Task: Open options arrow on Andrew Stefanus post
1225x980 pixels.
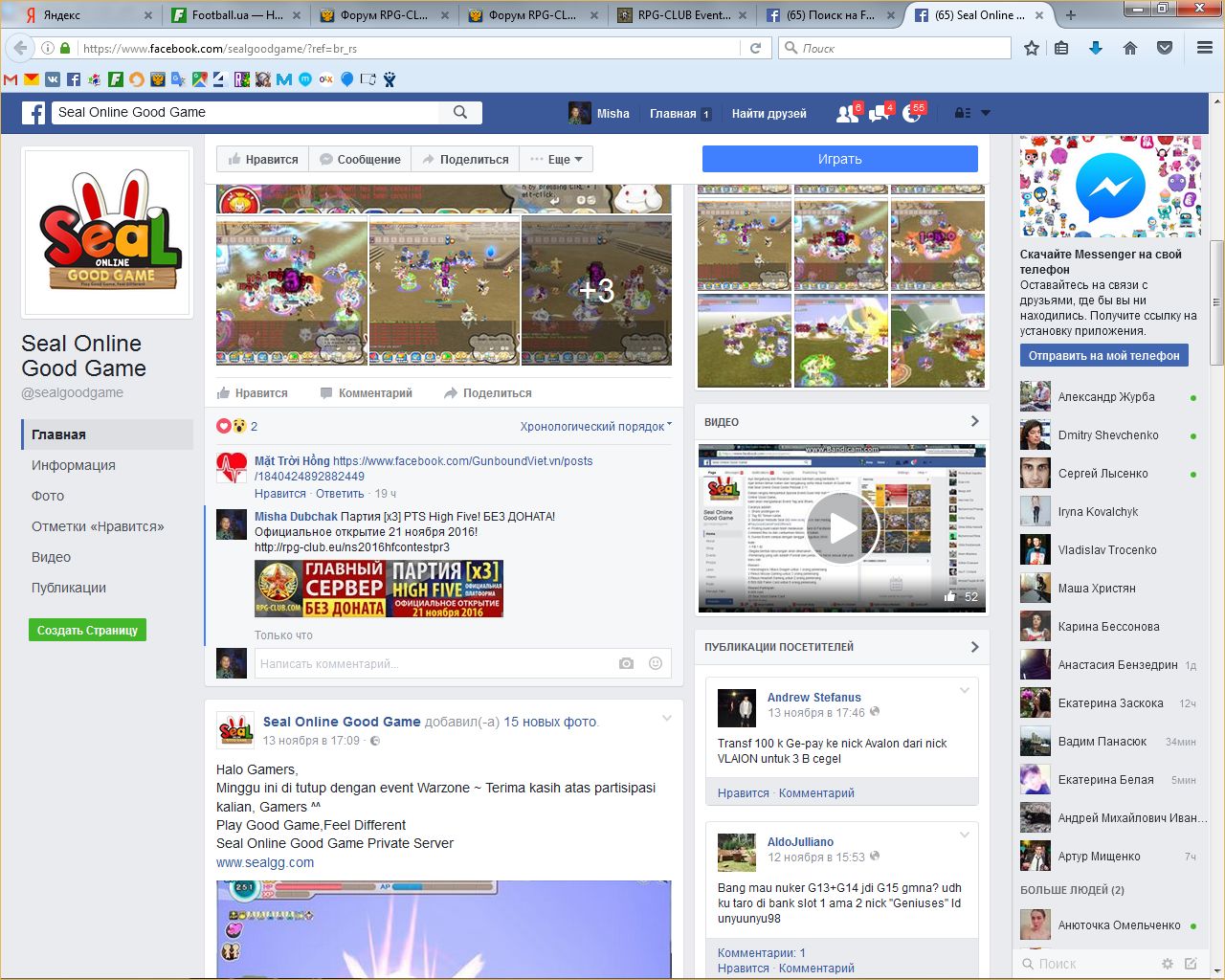Action: (x=965, y=691)
